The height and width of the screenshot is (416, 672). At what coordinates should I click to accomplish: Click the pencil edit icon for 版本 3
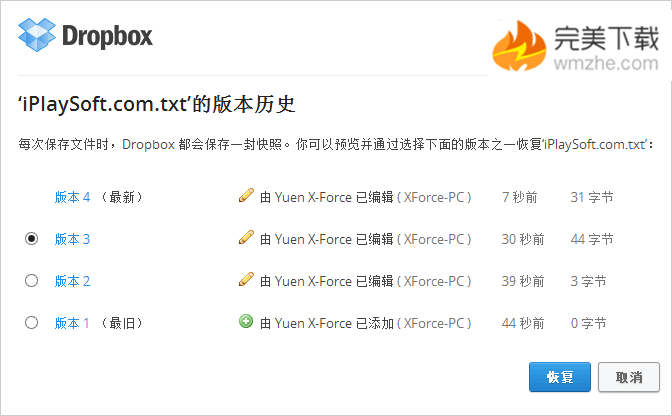(246, 239)
